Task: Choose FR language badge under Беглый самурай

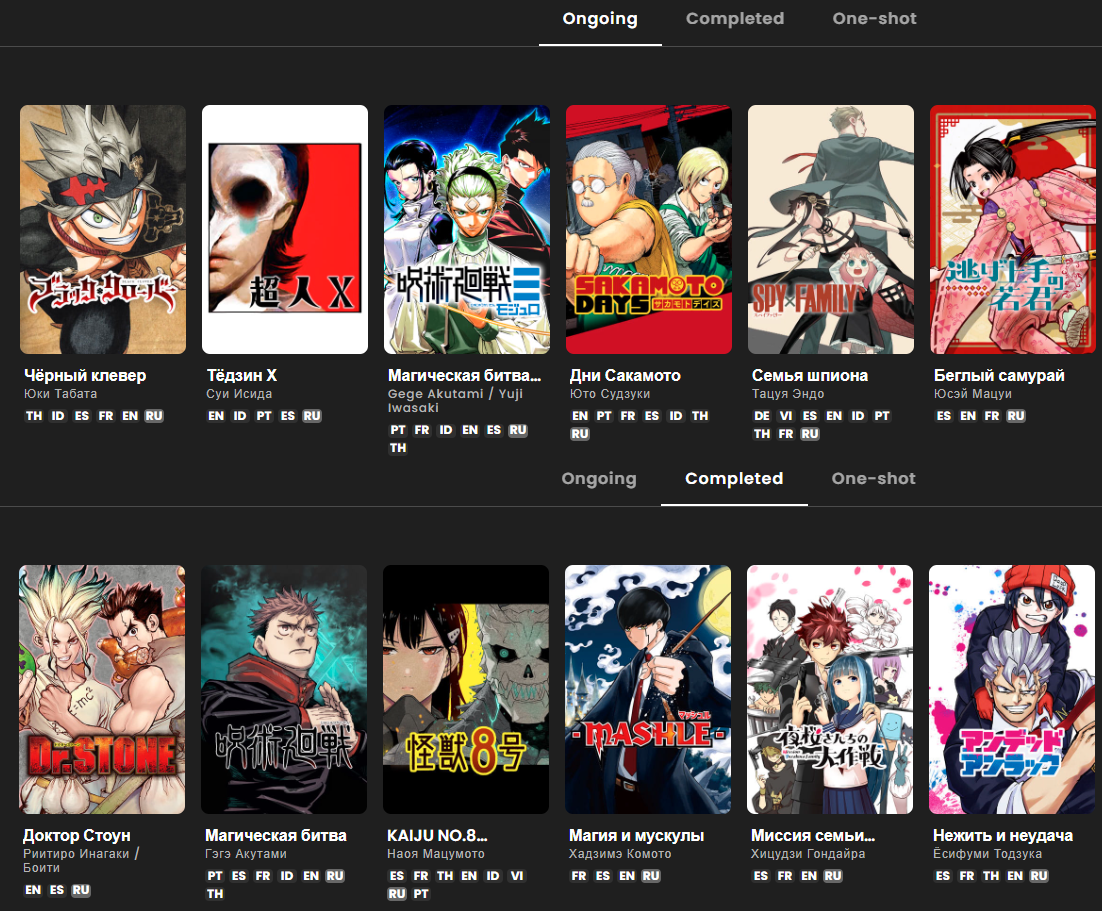Action: tap(992, 416)
